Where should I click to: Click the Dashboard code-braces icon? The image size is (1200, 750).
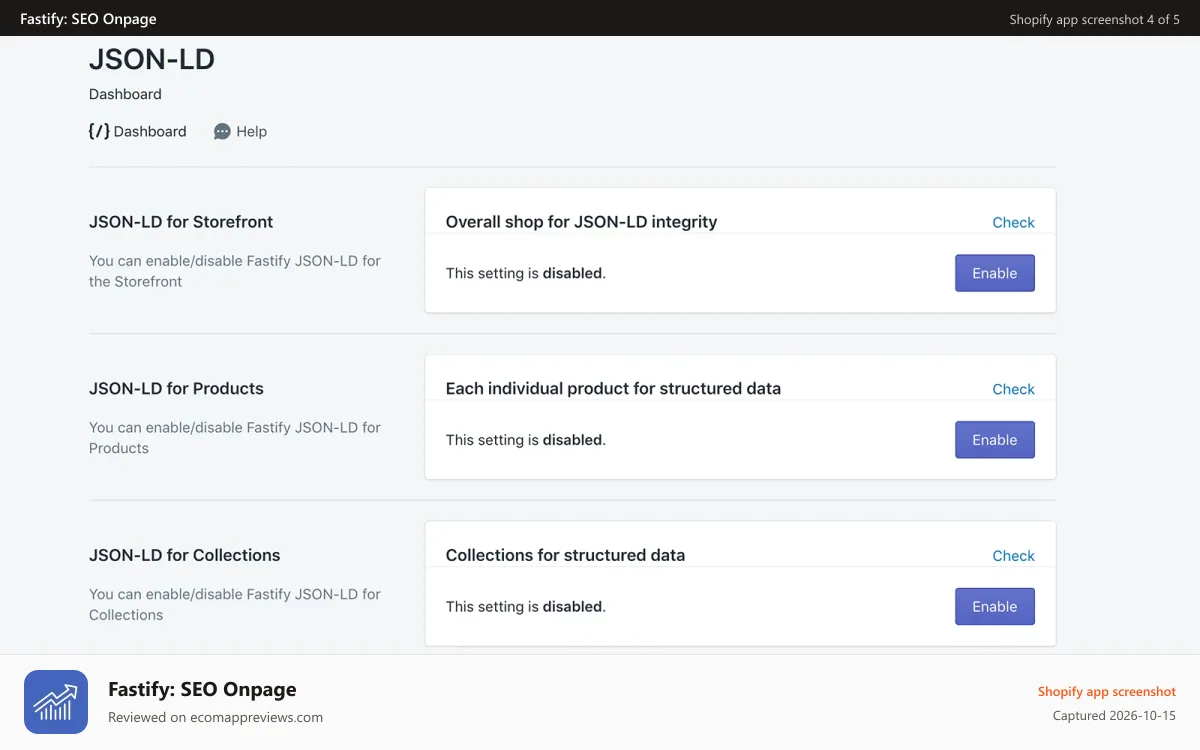[99, 131]
